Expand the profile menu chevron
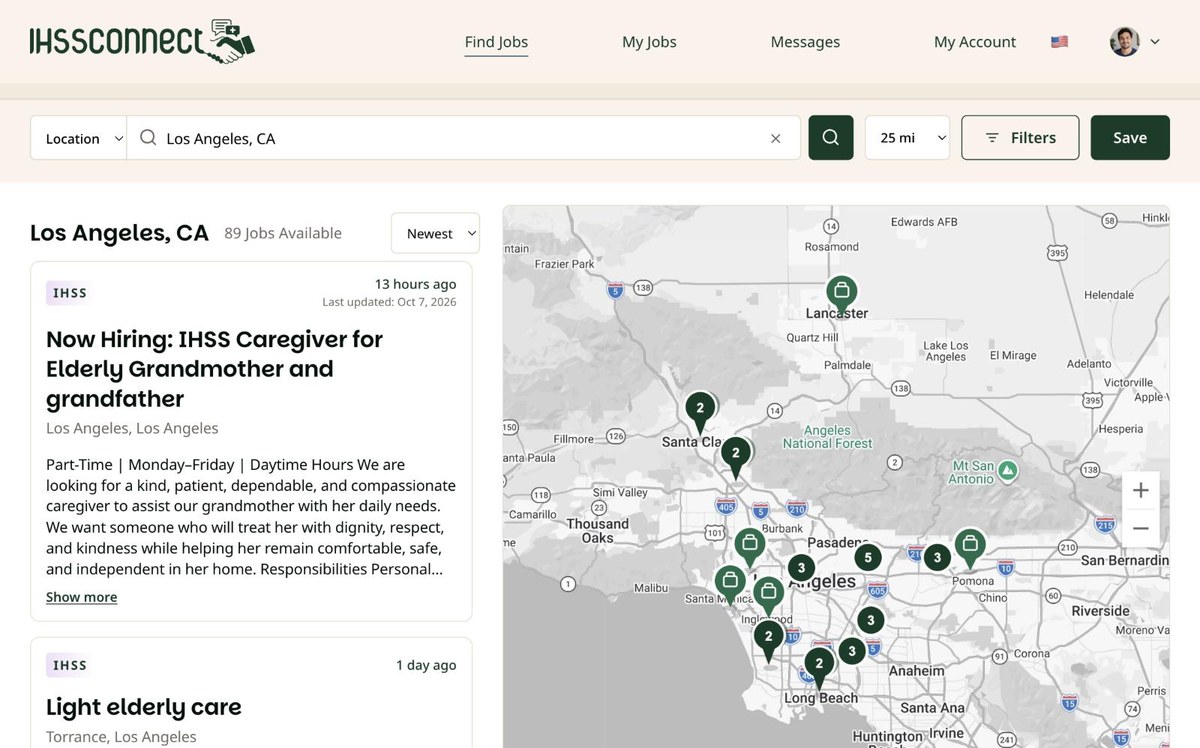The height and width of the screenshot is (748, 1200). pos(1155,42)
